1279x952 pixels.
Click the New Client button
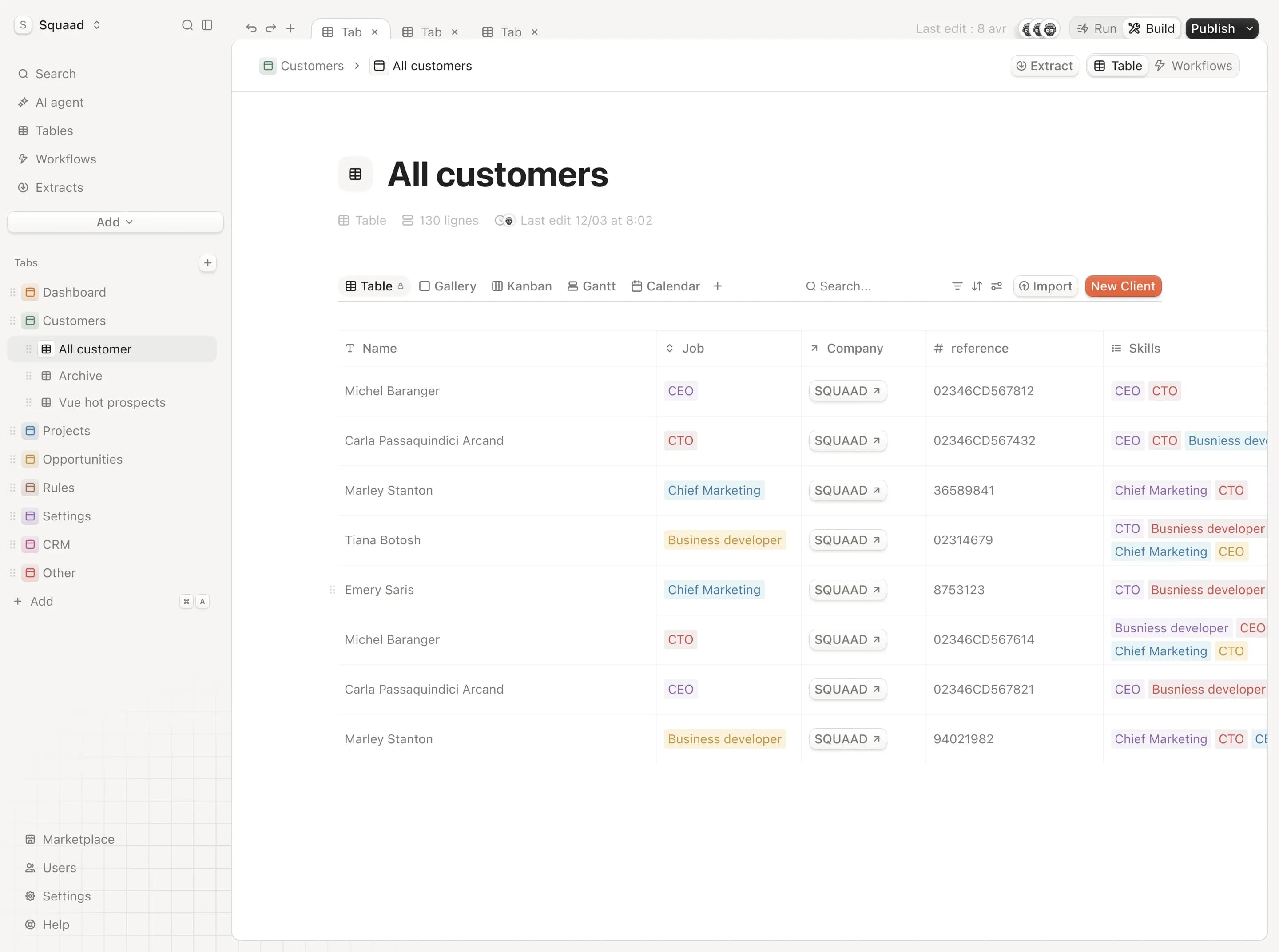coord(1123,286)
